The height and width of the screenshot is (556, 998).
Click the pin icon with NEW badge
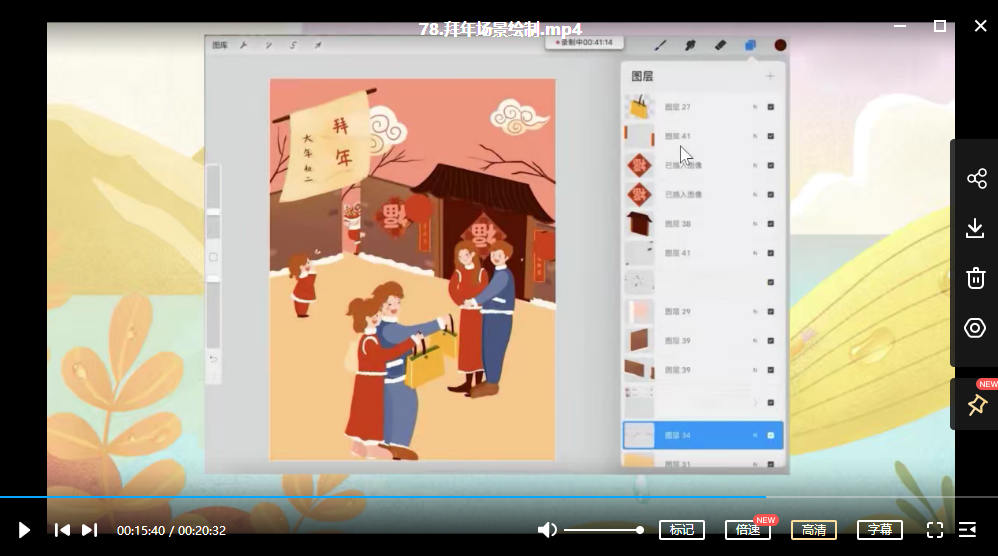click(x=976, y=405)
